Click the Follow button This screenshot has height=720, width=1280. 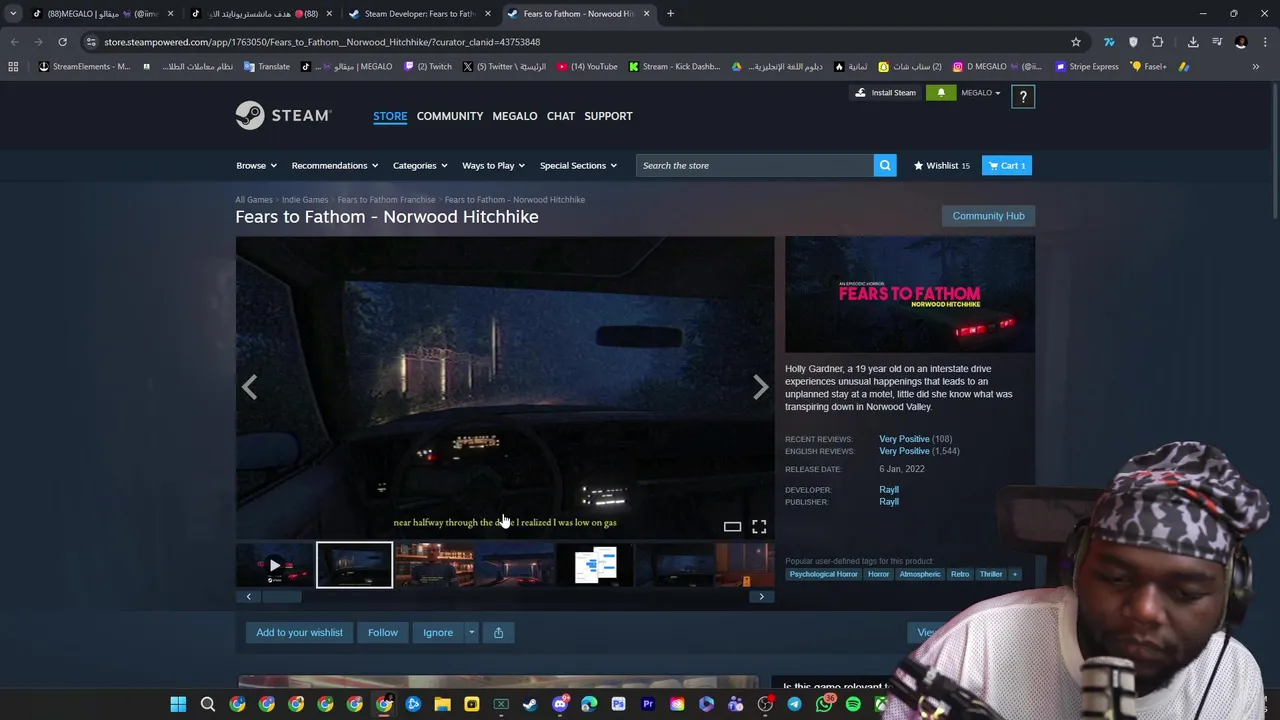click(383, 632)
